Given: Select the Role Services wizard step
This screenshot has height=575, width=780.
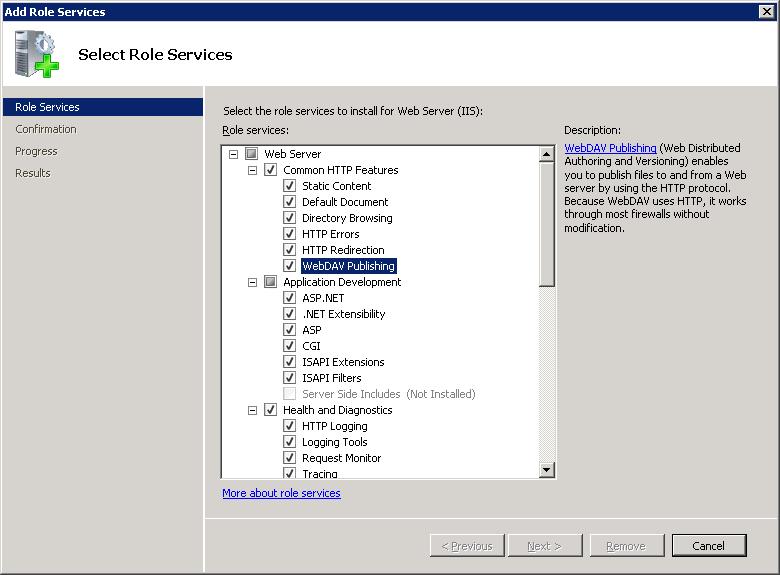Looking at the screenshot, I should (x=47, y=107).
